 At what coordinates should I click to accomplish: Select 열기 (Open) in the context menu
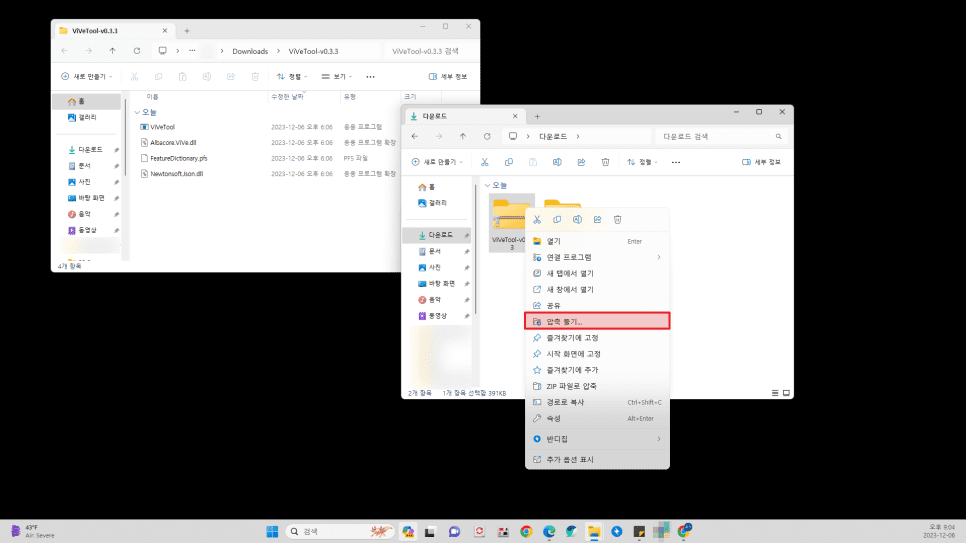597,241
